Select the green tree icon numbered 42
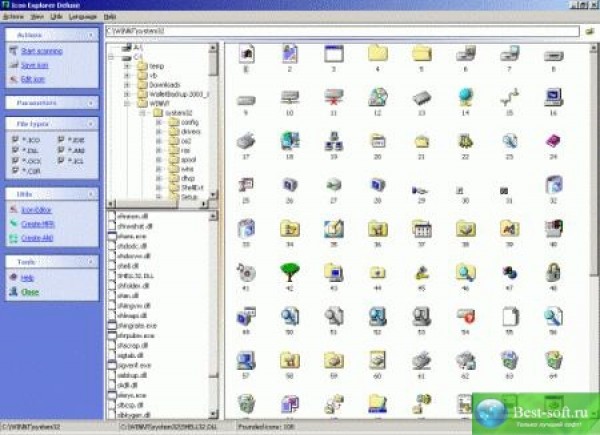Screen dimensions: 600x435 tap(290, 272)
